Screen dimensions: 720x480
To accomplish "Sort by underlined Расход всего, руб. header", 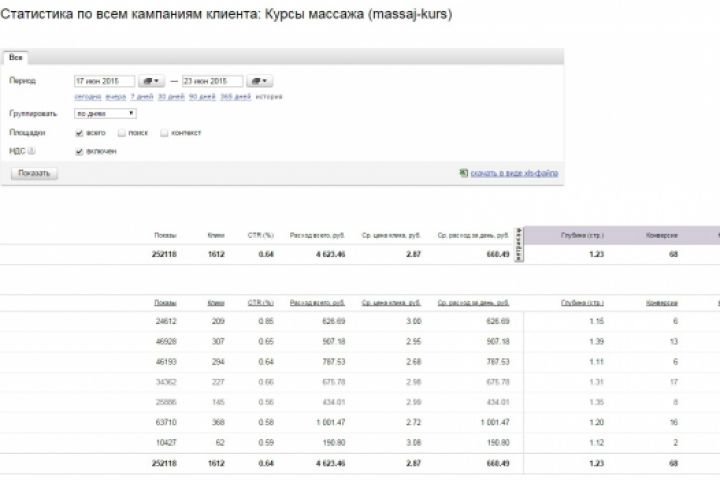I will [317, 303].
